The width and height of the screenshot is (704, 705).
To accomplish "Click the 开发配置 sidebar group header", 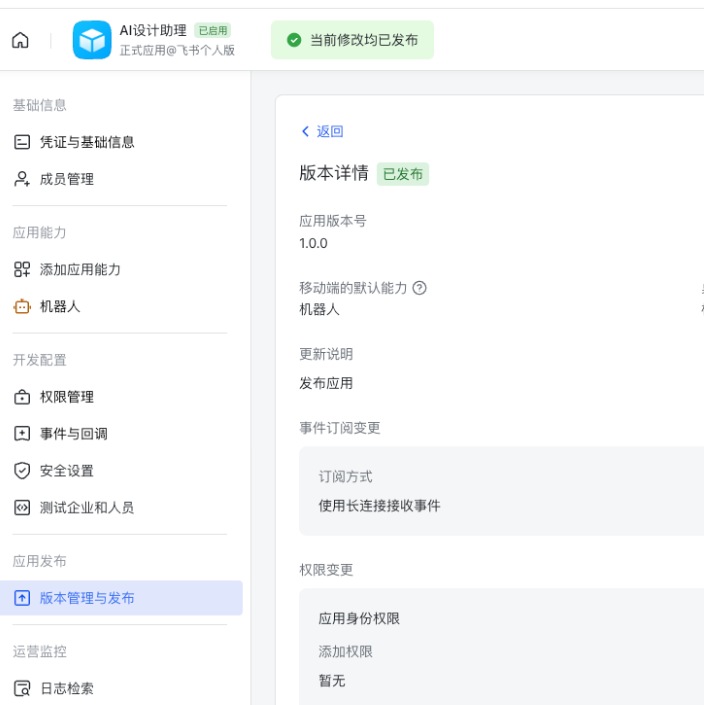I will pyautogui.click(x=40, y=360).
